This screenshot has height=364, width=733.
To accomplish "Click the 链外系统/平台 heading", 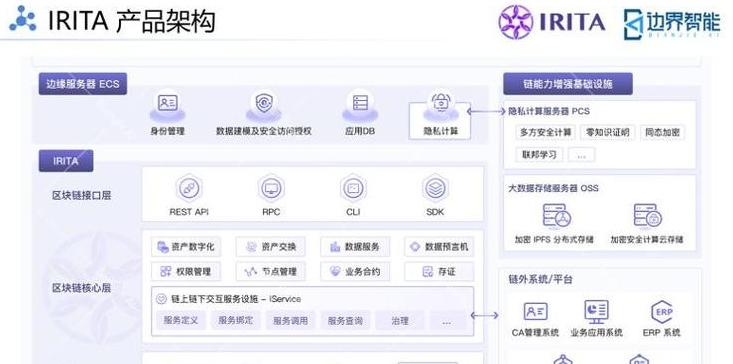I will pos(540,279).
